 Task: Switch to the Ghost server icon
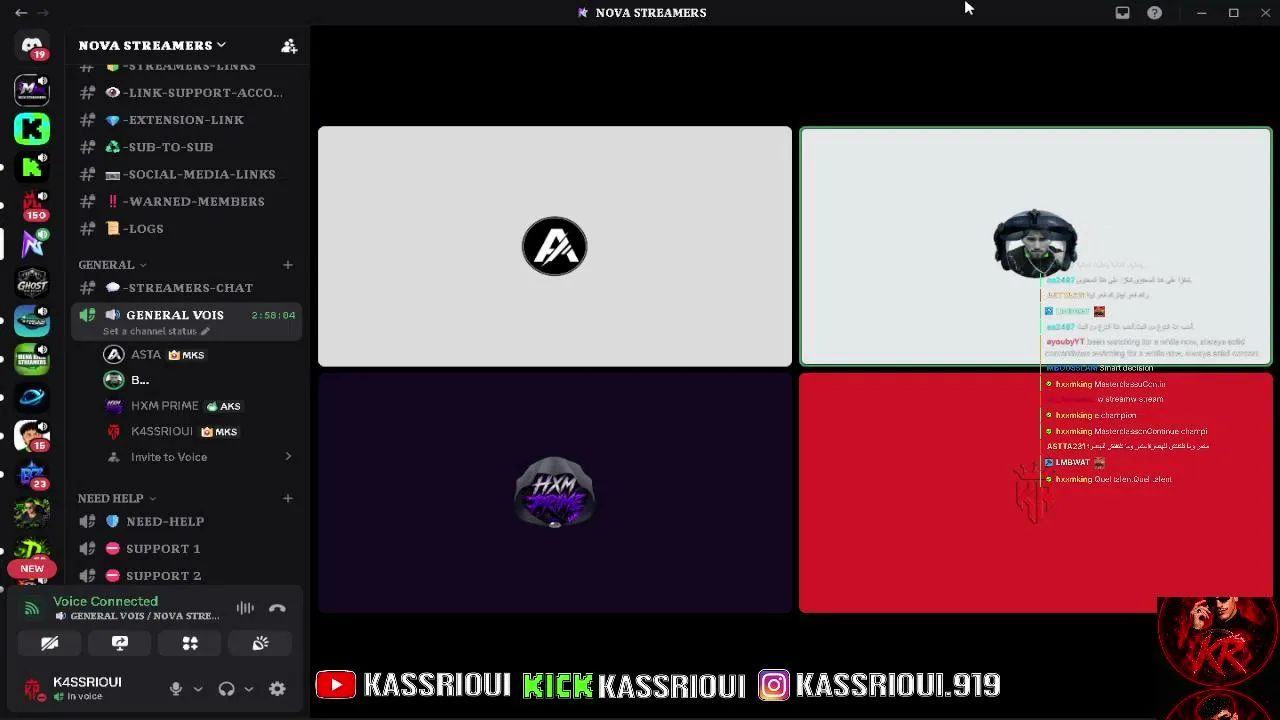point(32,282)
